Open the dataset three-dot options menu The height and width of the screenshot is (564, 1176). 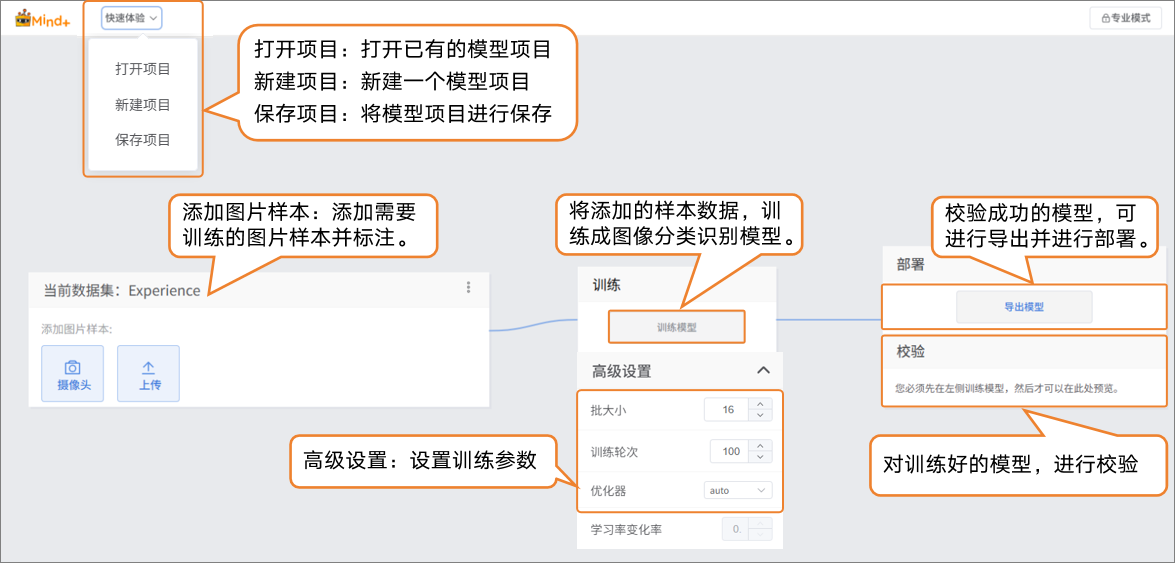tap(468, 288)
